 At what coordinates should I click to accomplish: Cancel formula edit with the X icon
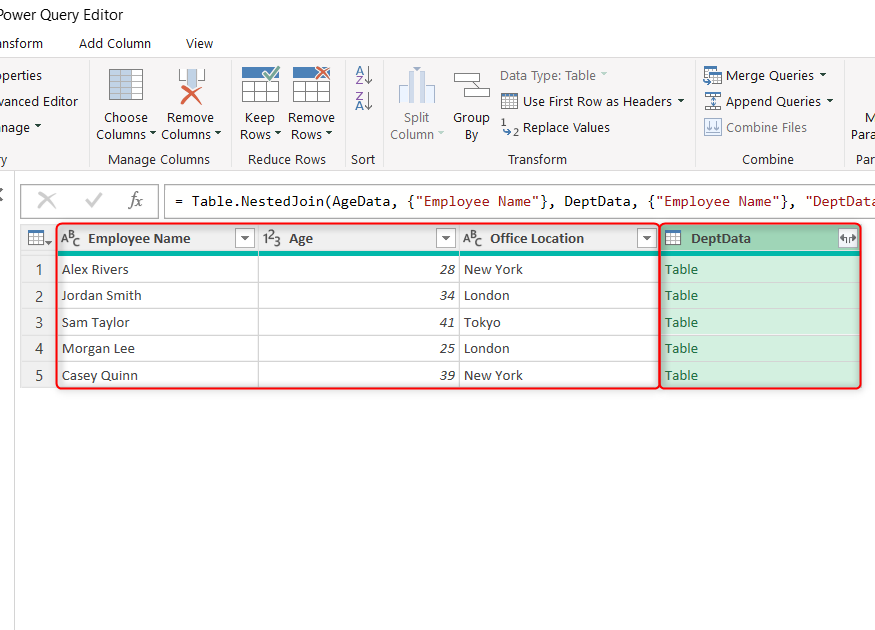click(47, 200)
